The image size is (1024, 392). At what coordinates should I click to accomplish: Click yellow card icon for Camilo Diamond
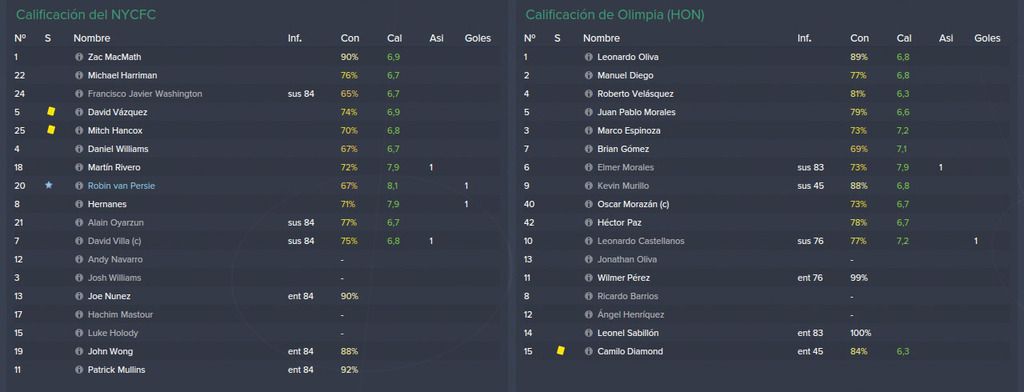point(560,351)
